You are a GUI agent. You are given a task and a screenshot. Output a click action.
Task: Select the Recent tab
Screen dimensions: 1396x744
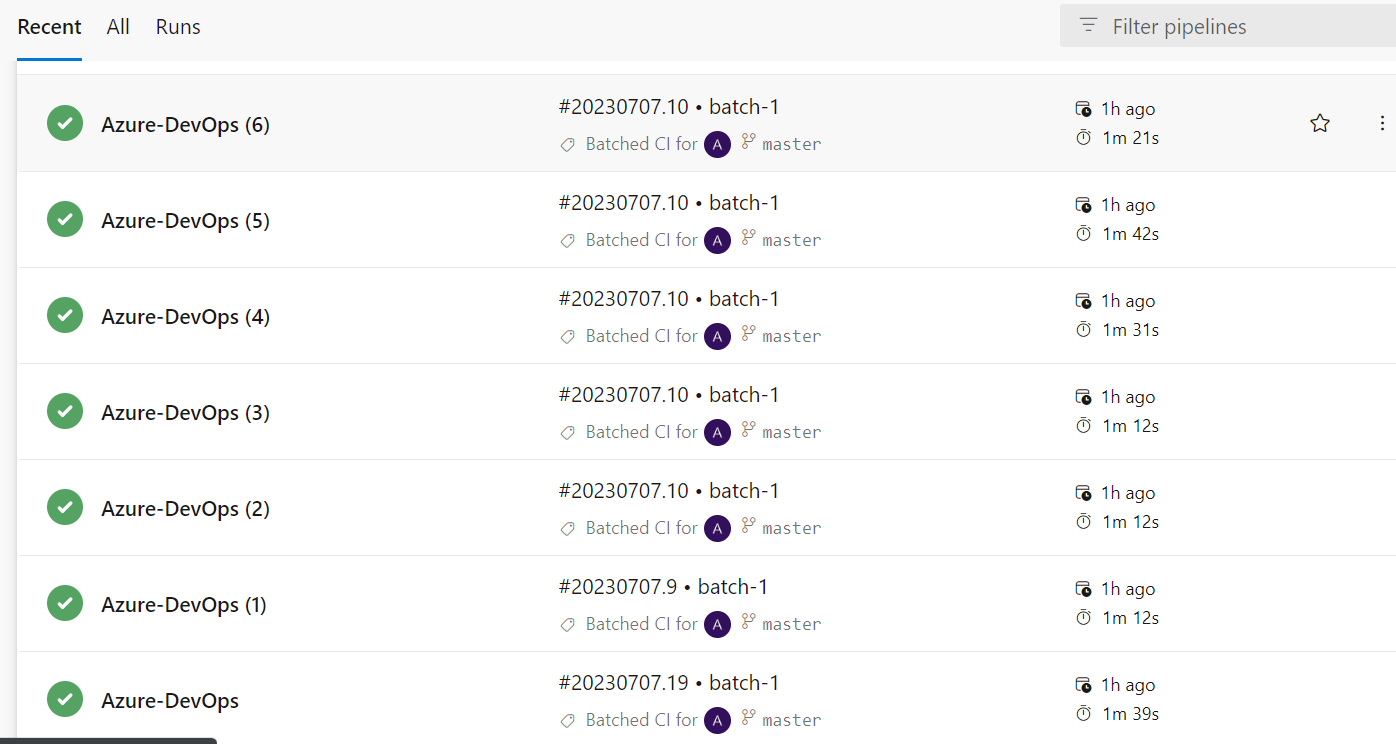coord(49,27)
